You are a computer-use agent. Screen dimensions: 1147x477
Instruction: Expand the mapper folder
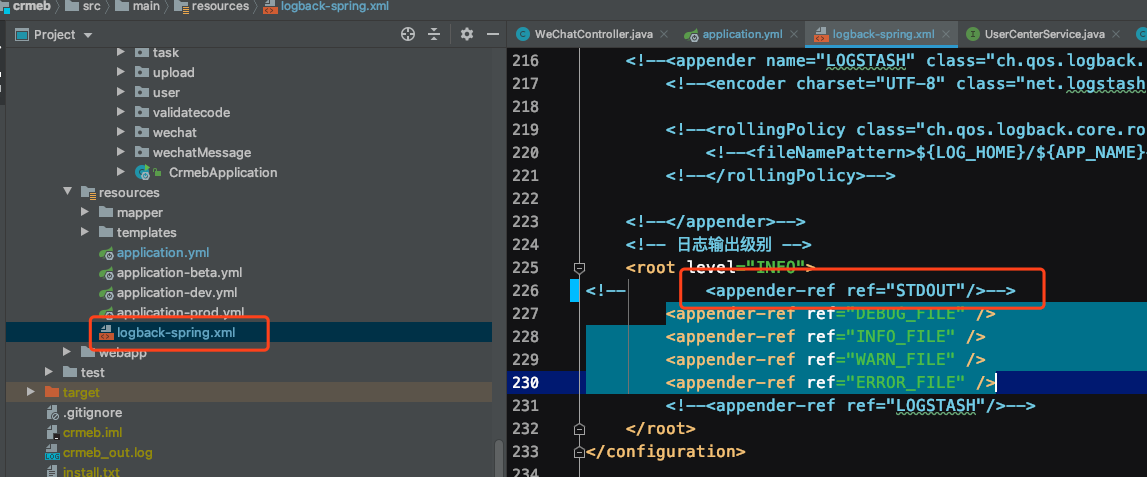[86, 212]
